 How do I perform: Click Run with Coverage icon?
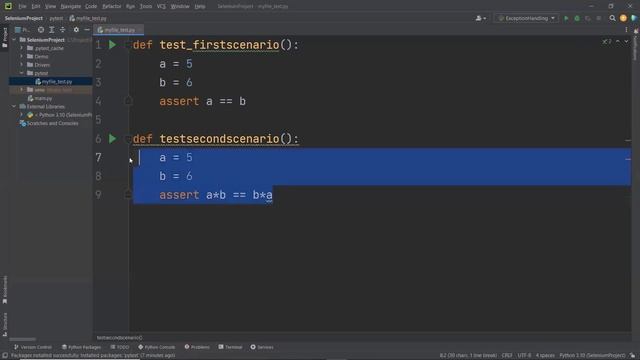(588, 18)
